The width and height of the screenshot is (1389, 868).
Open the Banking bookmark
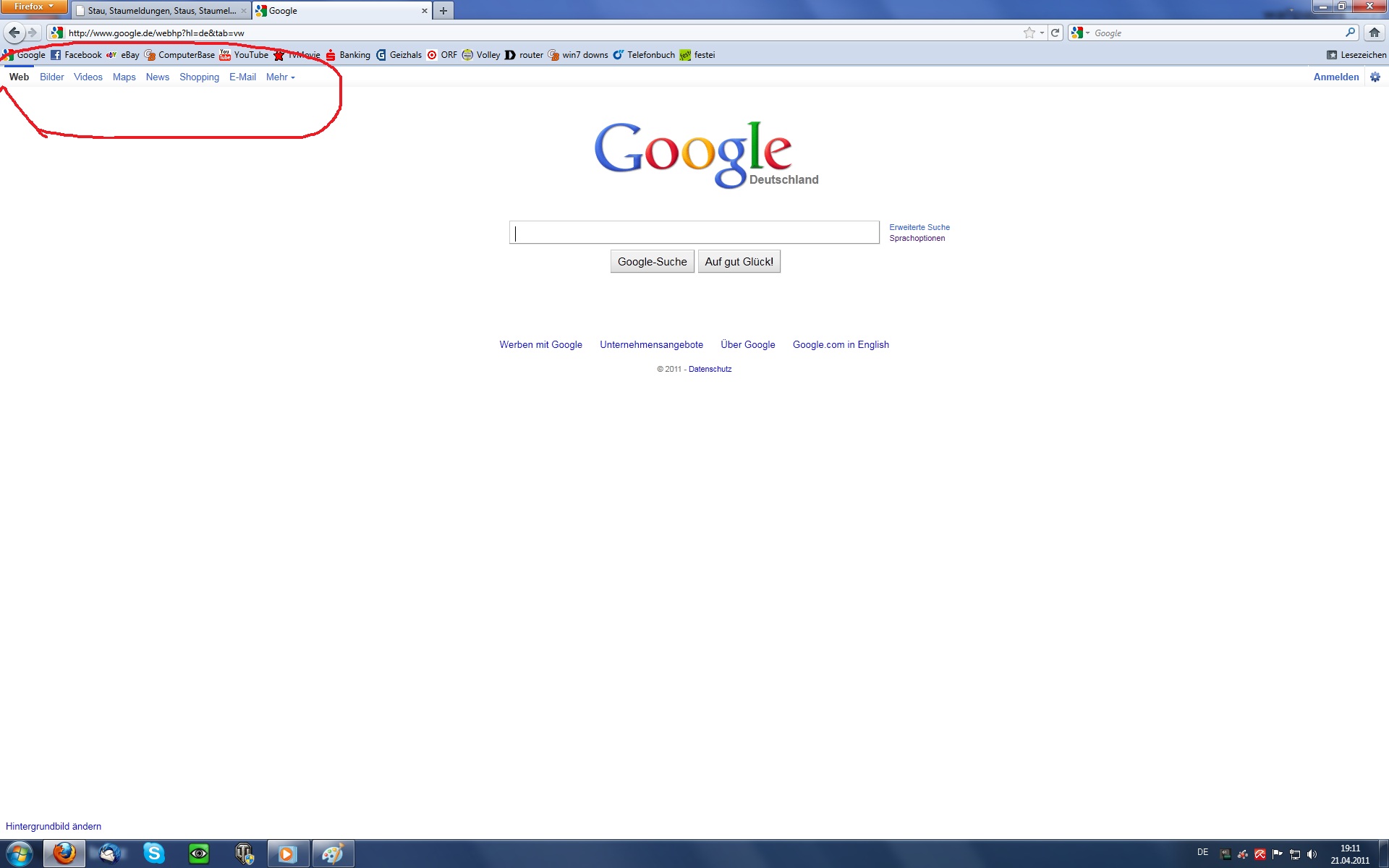point(348,55)
